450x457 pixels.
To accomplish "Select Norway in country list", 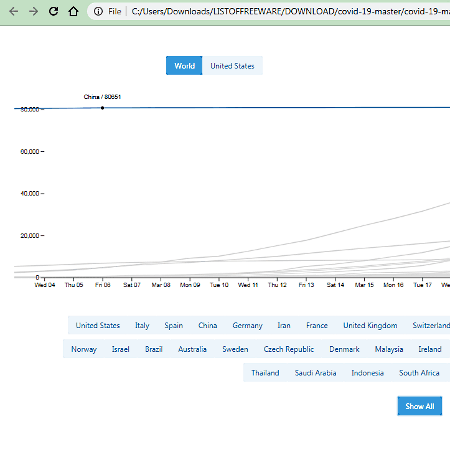I will pyautogui.click(x=84, y=349).
